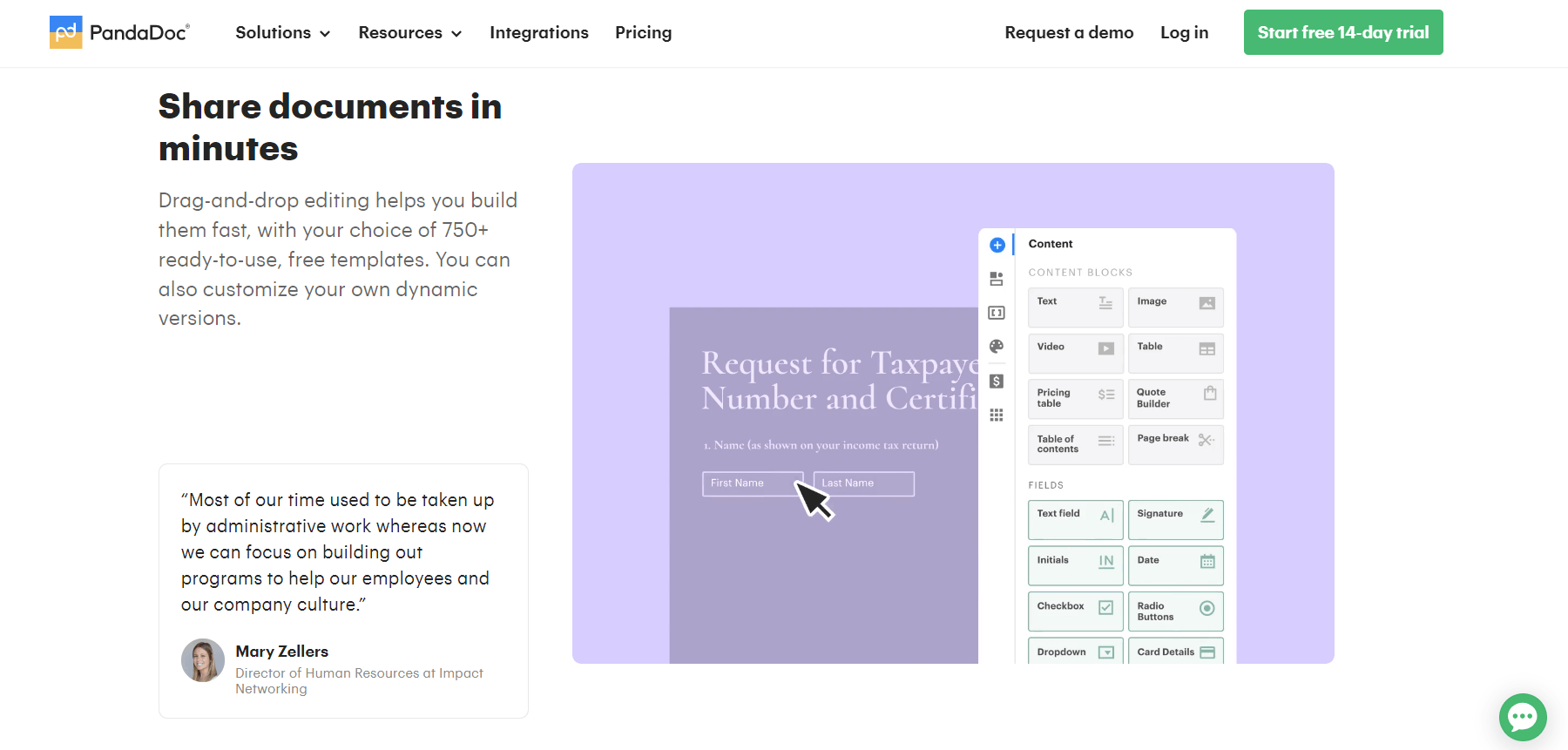Expand the Resources menu
This screenshot has width=1568, height=750.
409,32
